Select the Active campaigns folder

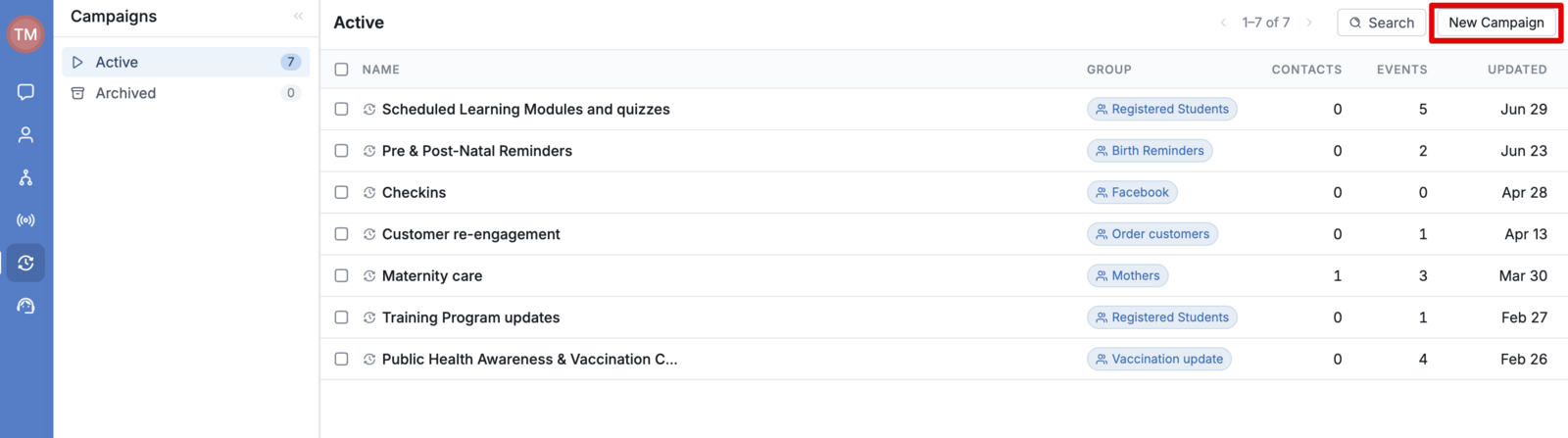pyautogui.click(x=186, y=62)
